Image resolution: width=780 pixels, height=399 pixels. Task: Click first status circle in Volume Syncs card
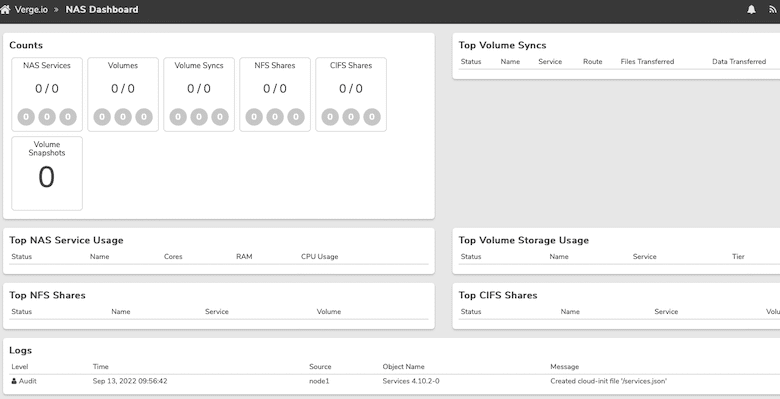[178, 117]
